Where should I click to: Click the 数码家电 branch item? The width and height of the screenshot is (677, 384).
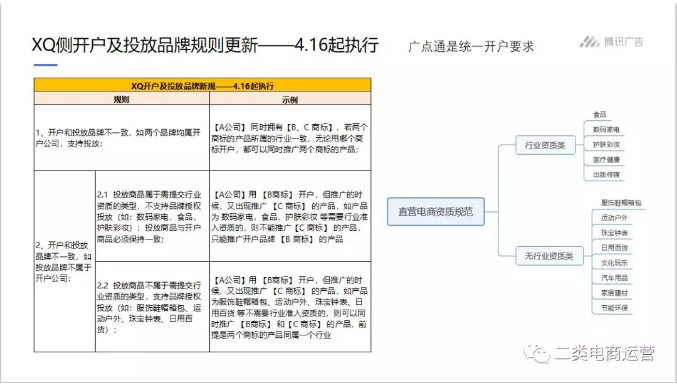click(606, 130)
